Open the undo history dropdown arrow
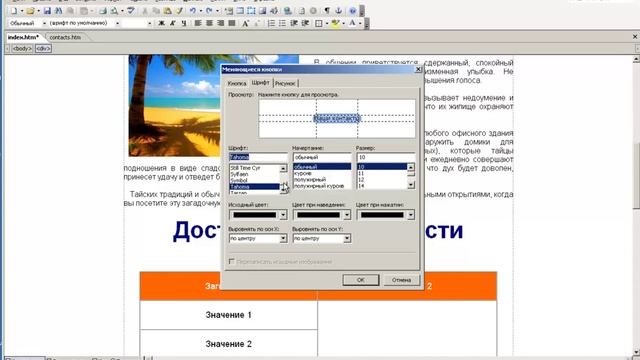Image resolution: width=640 pixels, height=360 pixels. click(200, 11)
